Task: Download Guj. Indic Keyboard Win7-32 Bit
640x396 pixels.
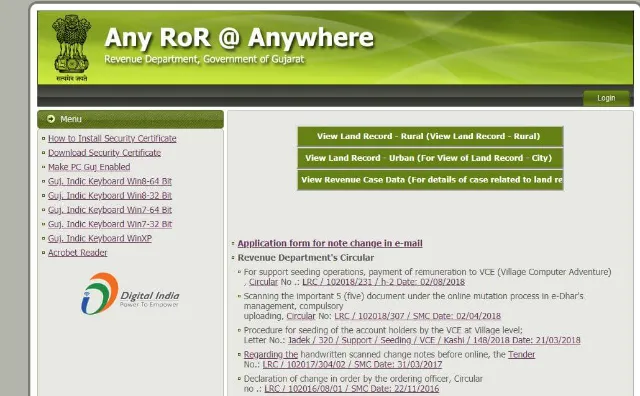Action: pos(110,224)
